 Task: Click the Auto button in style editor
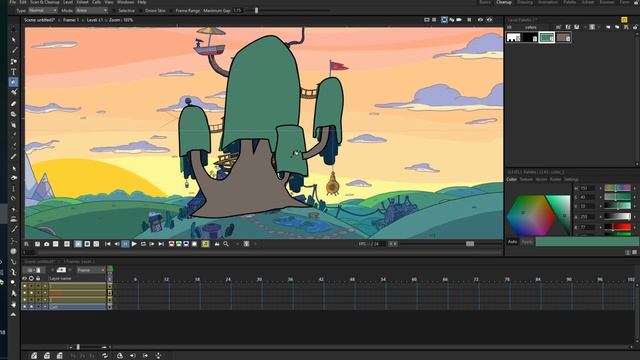click(513, 242)
